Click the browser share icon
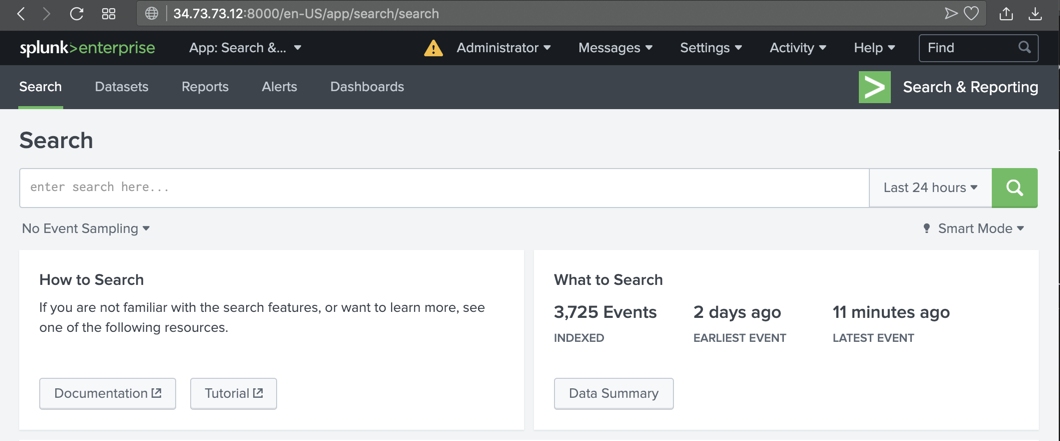 (1006, 14)
